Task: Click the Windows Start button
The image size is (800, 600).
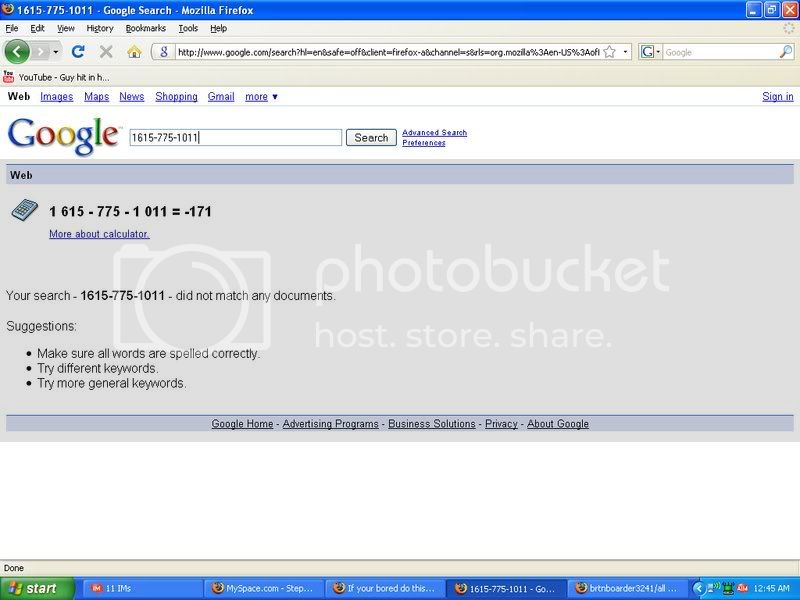Action: point(37,588)
